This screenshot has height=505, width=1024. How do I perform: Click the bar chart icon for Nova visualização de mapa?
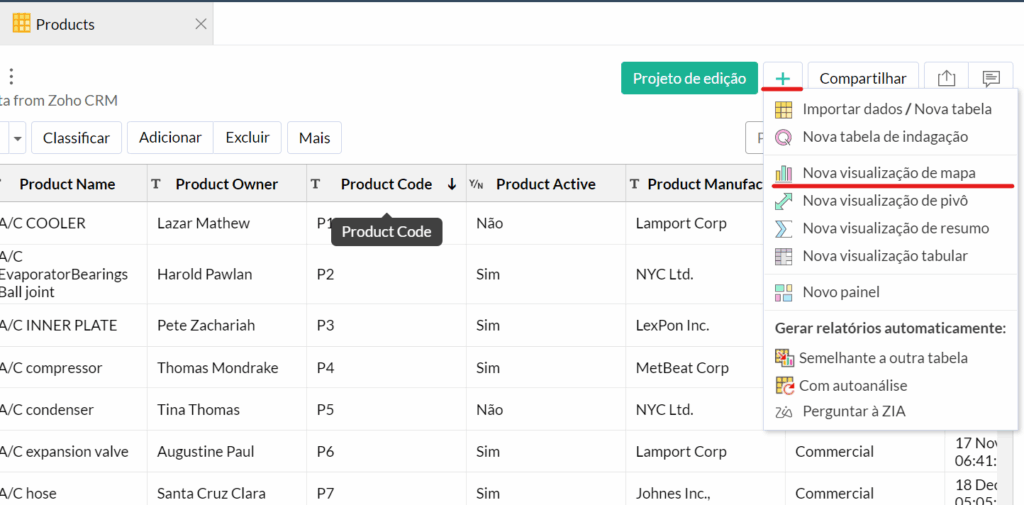coord(783,173)
